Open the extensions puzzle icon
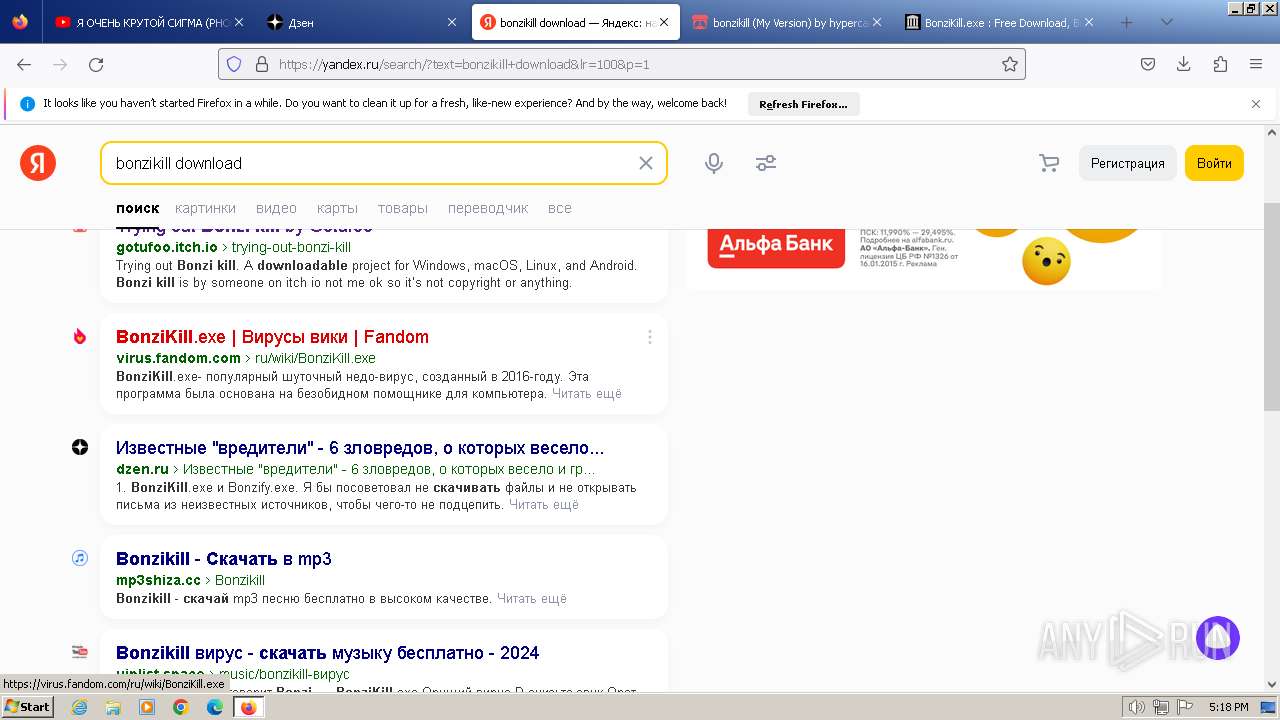The height and width of the screenshot is (720, 1280). click(x=1220, y=64)
